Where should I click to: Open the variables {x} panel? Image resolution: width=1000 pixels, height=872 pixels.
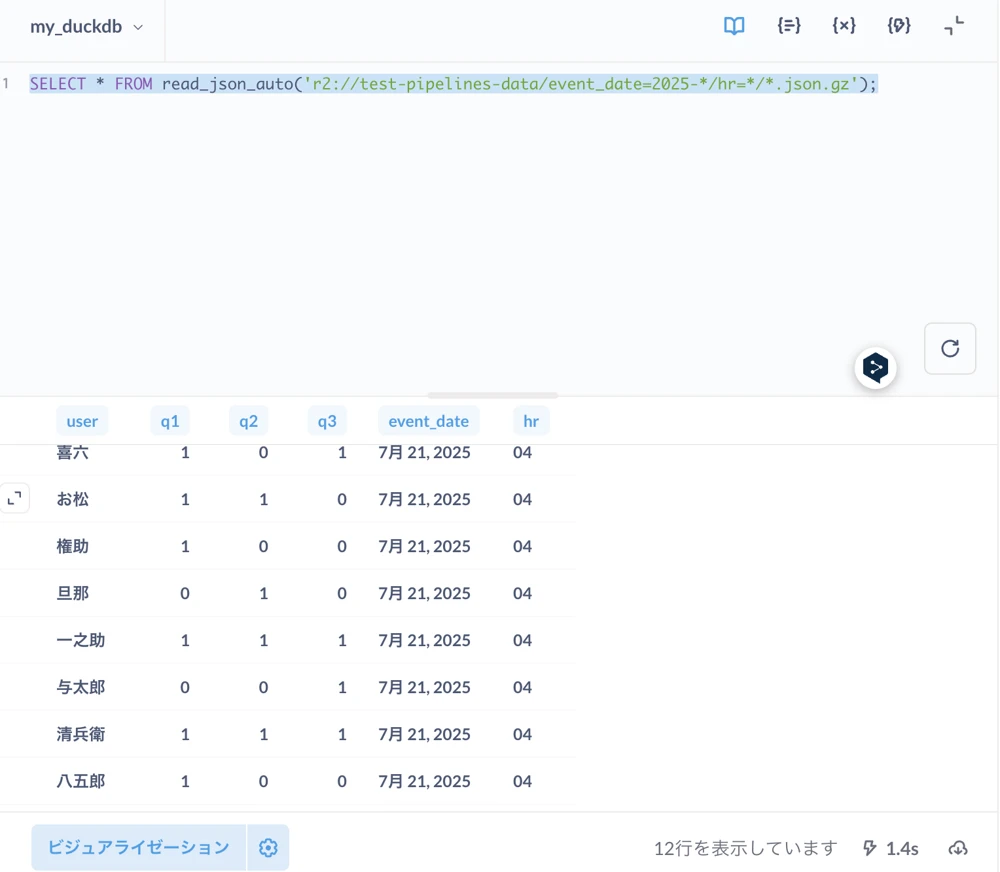coord(844,27)
